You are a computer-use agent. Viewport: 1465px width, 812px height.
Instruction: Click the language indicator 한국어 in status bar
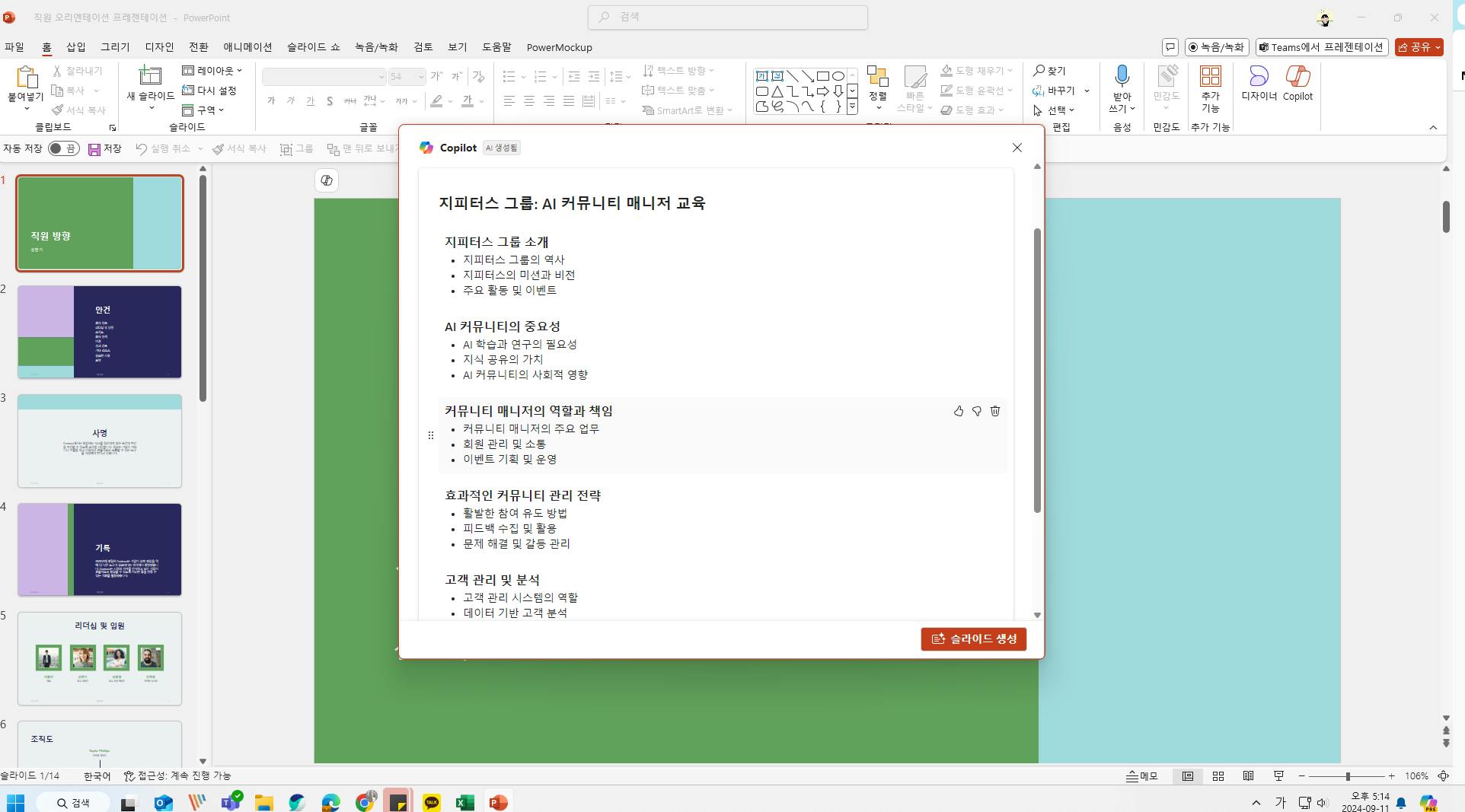pos(97,776)
